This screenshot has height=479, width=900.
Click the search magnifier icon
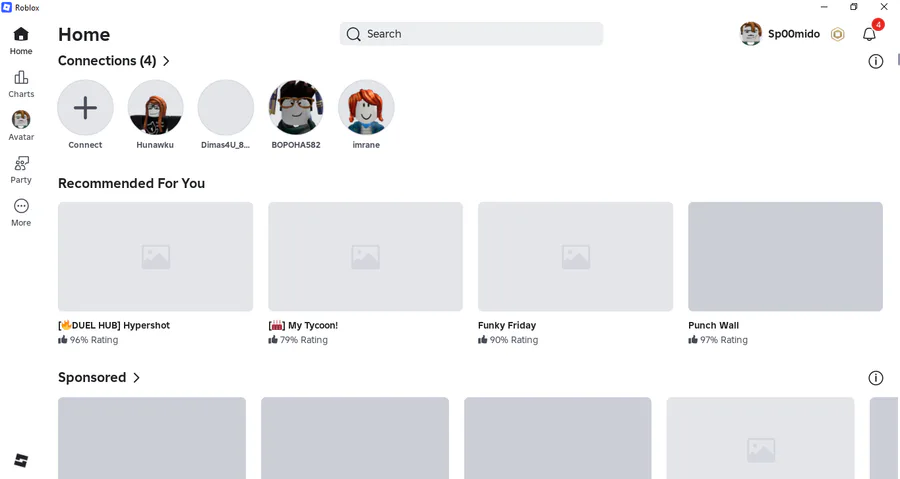click(354, 34)
